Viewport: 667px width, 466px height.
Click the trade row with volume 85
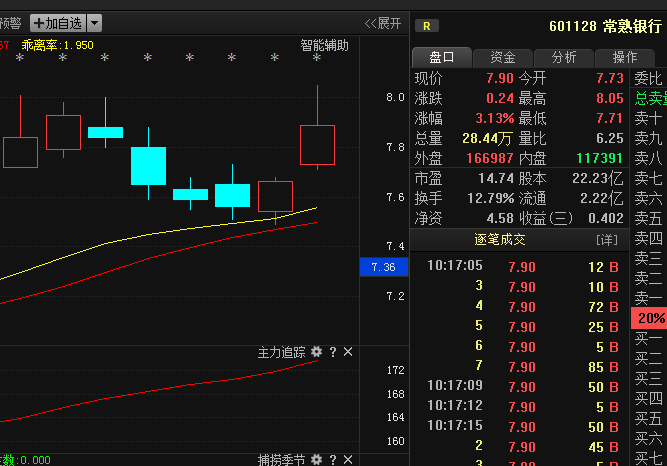pos(522,367)
